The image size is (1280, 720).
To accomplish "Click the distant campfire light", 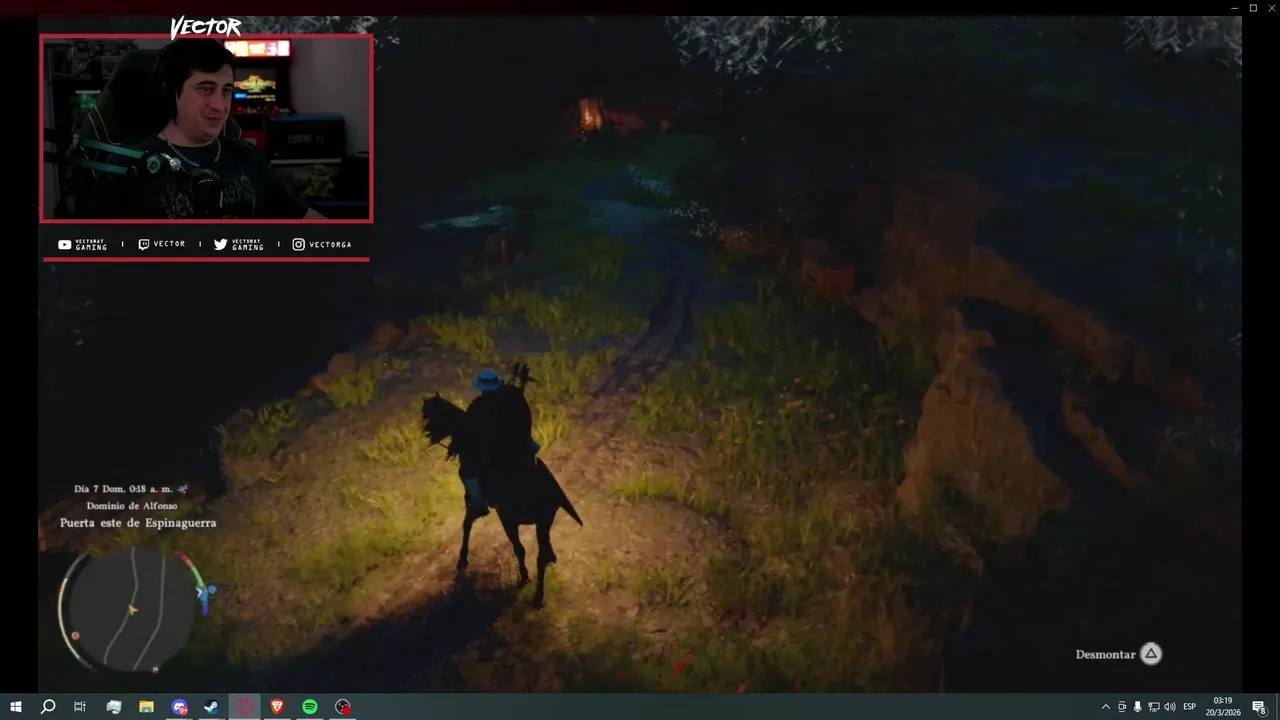I will (591, 114).
